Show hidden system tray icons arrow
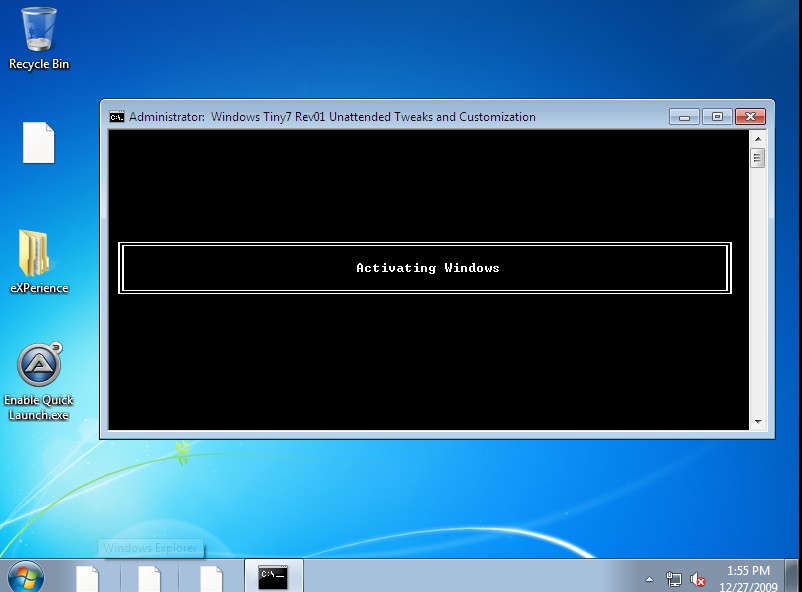The width and height of the screenshot is (802, 592). (x=650, y=580)
